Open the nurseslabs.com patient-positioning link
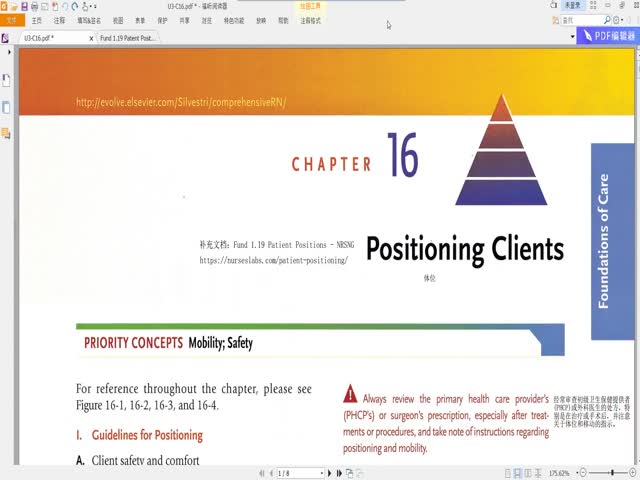Viewport: 640px width, 480px height. [273, 260]
